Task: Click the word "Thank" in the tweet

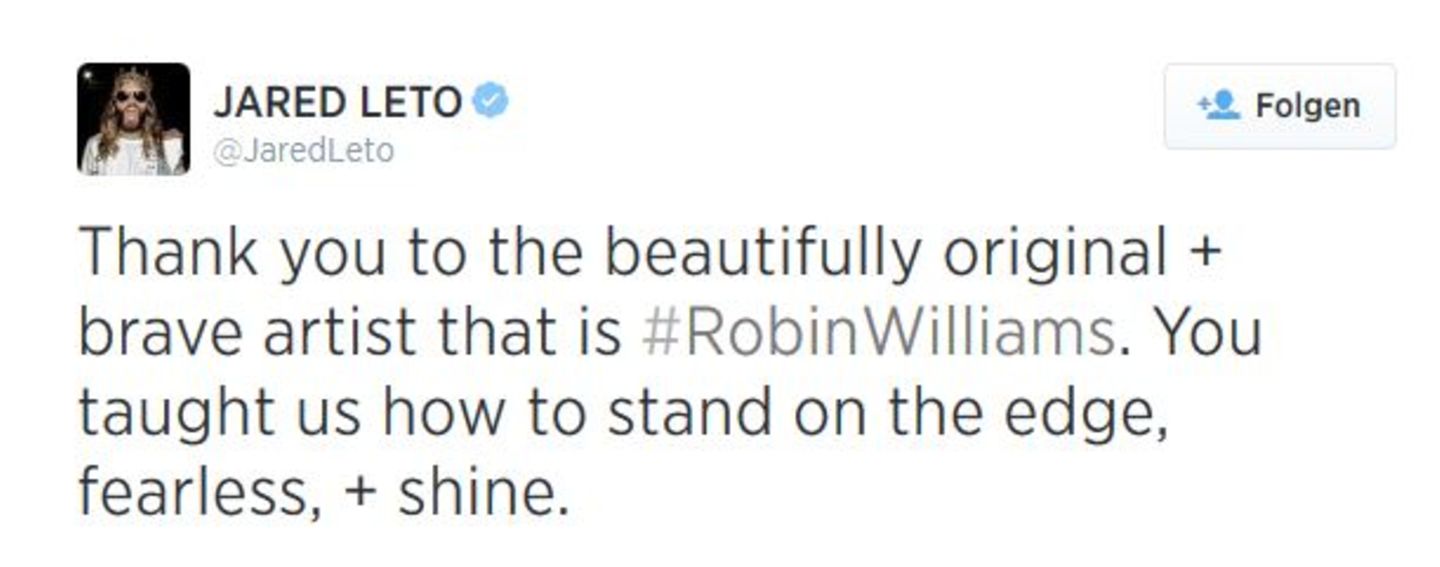Action: [167, 254]
